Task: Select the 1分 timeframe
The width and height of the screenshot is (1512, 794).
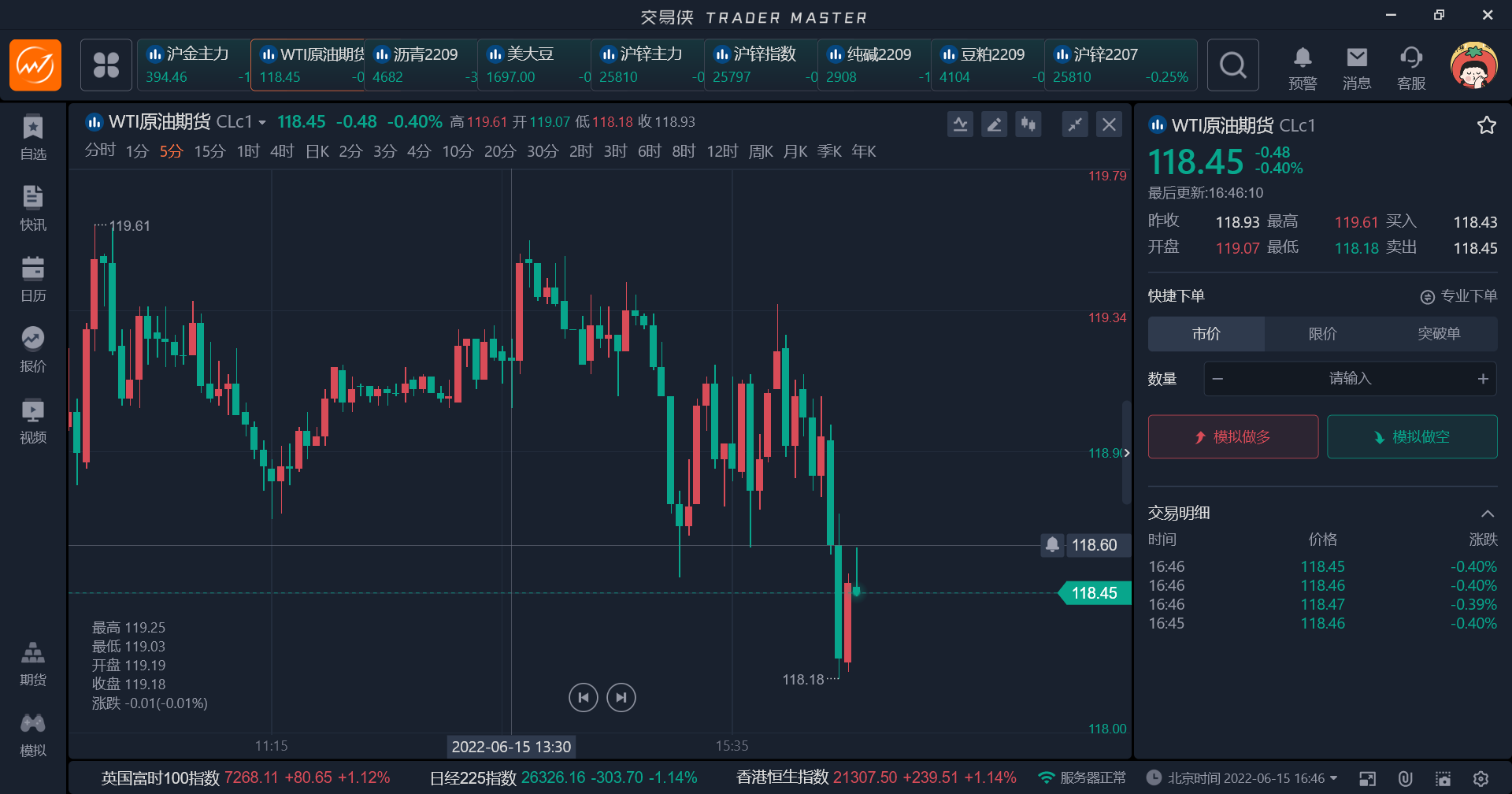Action: [x=137, y=150]
